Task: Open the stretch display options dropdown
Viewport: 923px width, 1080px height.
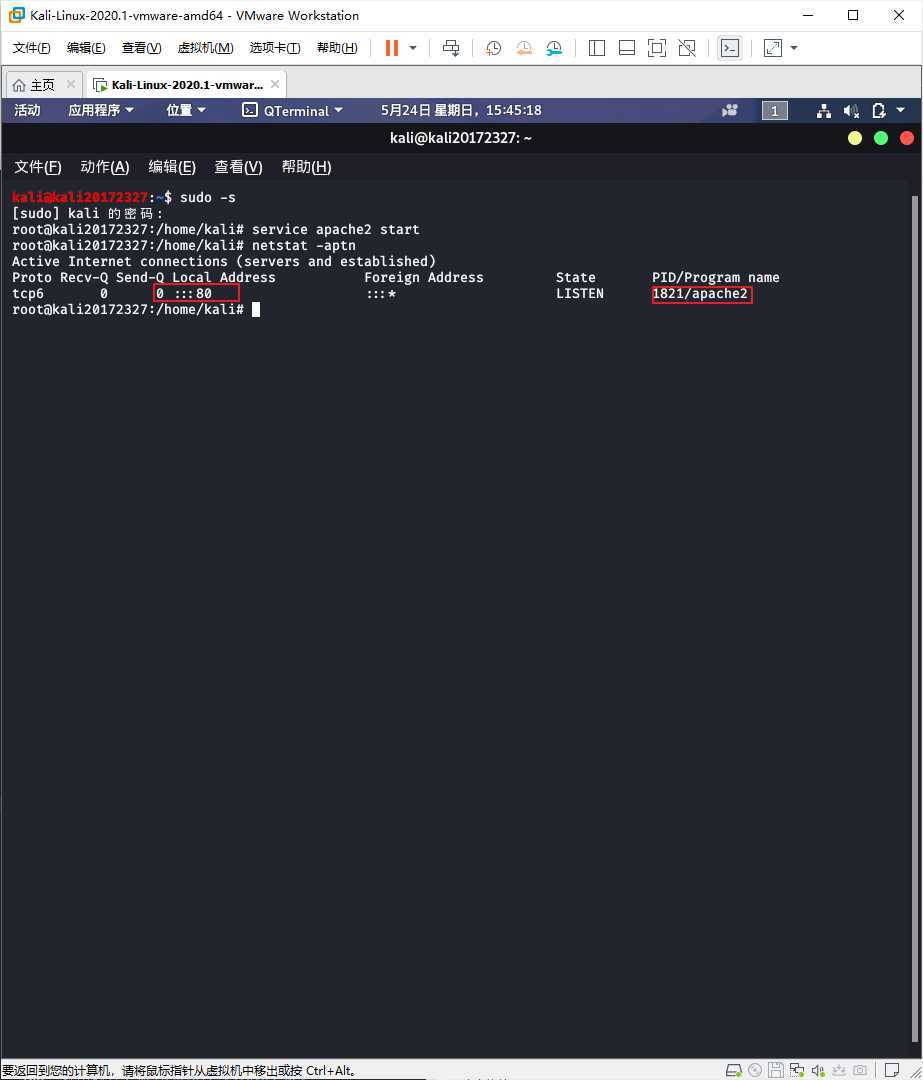Action: tap(794, 48)
